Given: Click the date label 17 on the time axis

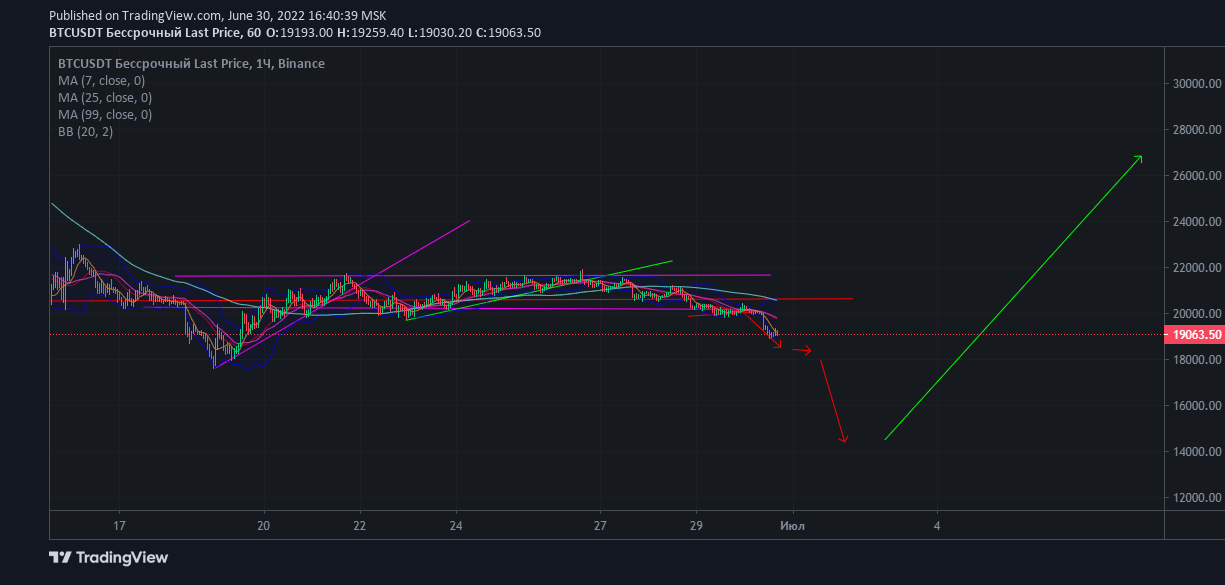Looking at the screenshot, I should 119,525.
